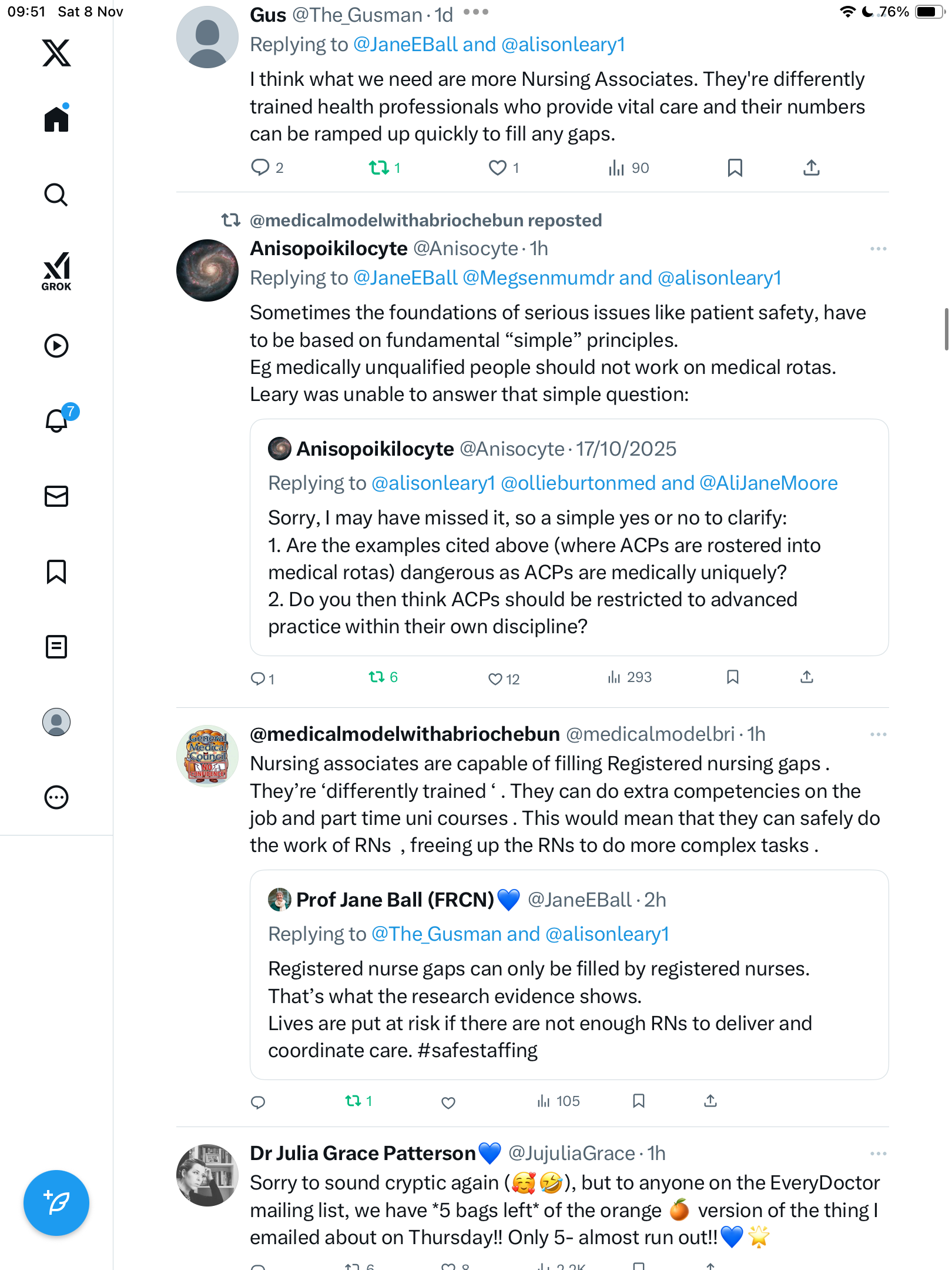
Task: Open the Grok icon in sidebar
Action: [56, 271]
